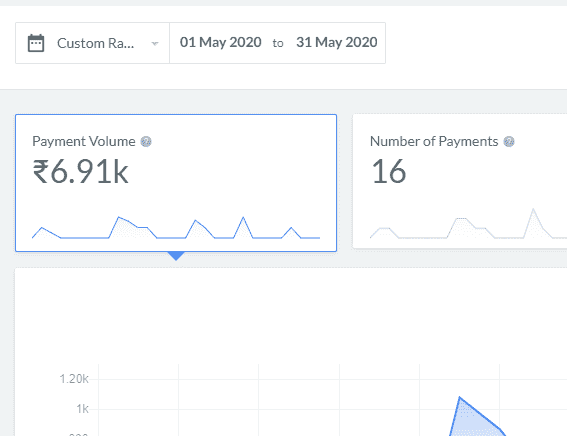Image resolution: width=567 pixels, height=436 pixels.
Task: Click the Payment Volume sparkline chart
Action: coord(176,228)
